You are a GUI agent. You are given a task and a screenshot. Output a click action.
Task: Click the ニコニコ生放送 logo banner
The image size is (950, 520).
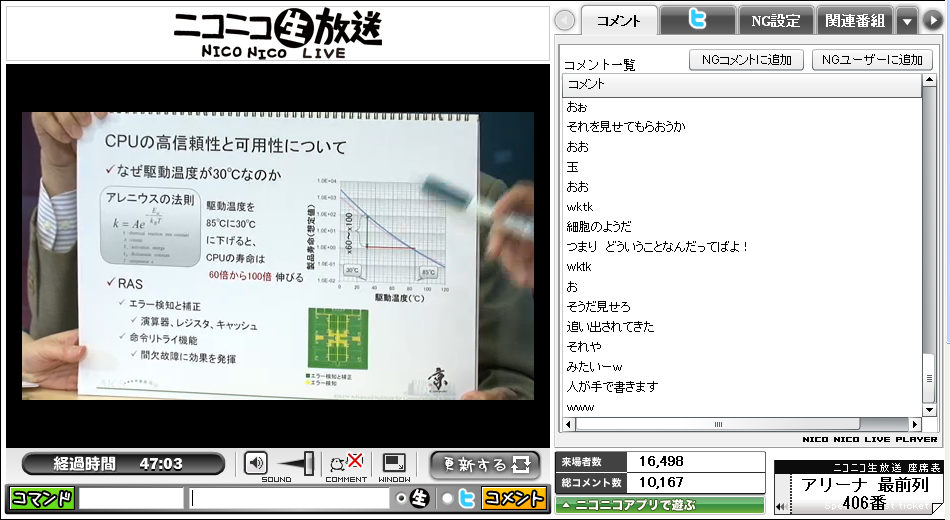point(277,33)
